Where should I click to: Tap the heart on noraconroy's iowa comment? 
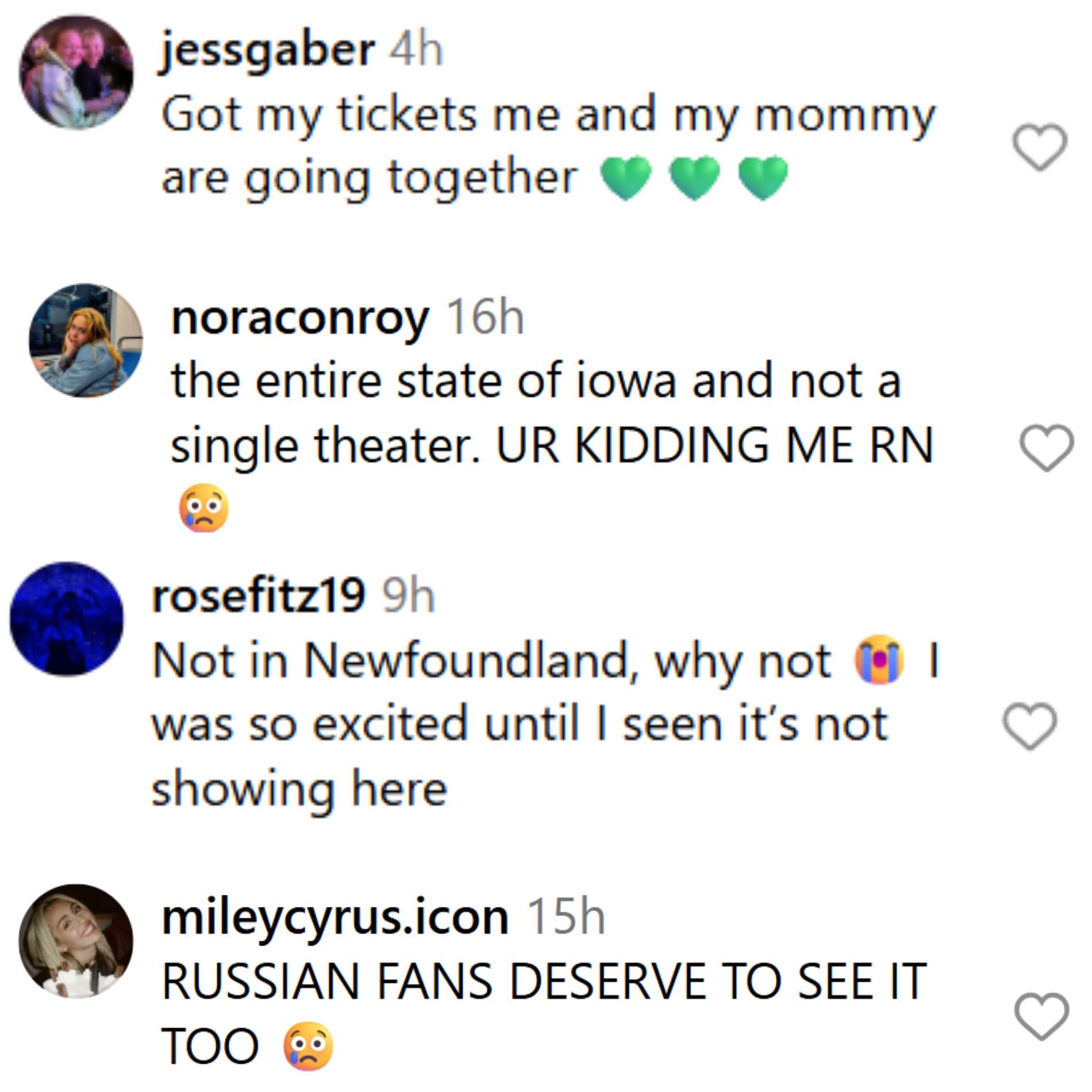tap(1046, 448)
